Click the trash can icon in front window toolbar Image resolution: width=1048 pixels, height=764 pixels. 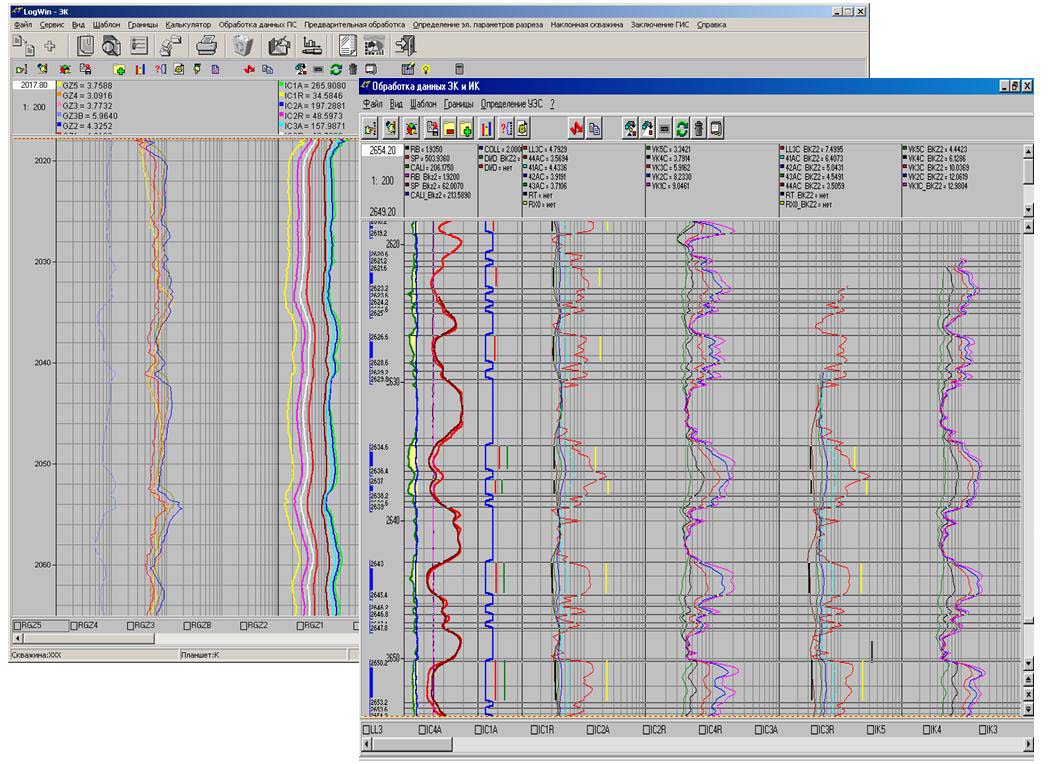[699, 127]
